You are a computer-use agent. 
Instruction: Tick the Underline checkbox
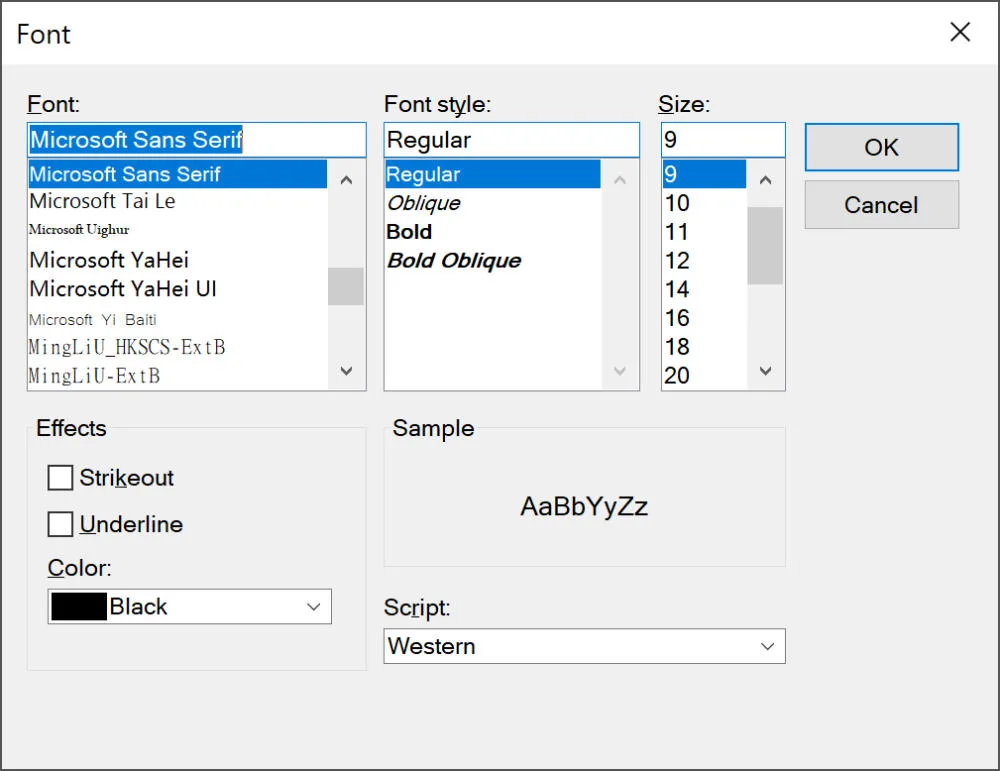point(60,524)
